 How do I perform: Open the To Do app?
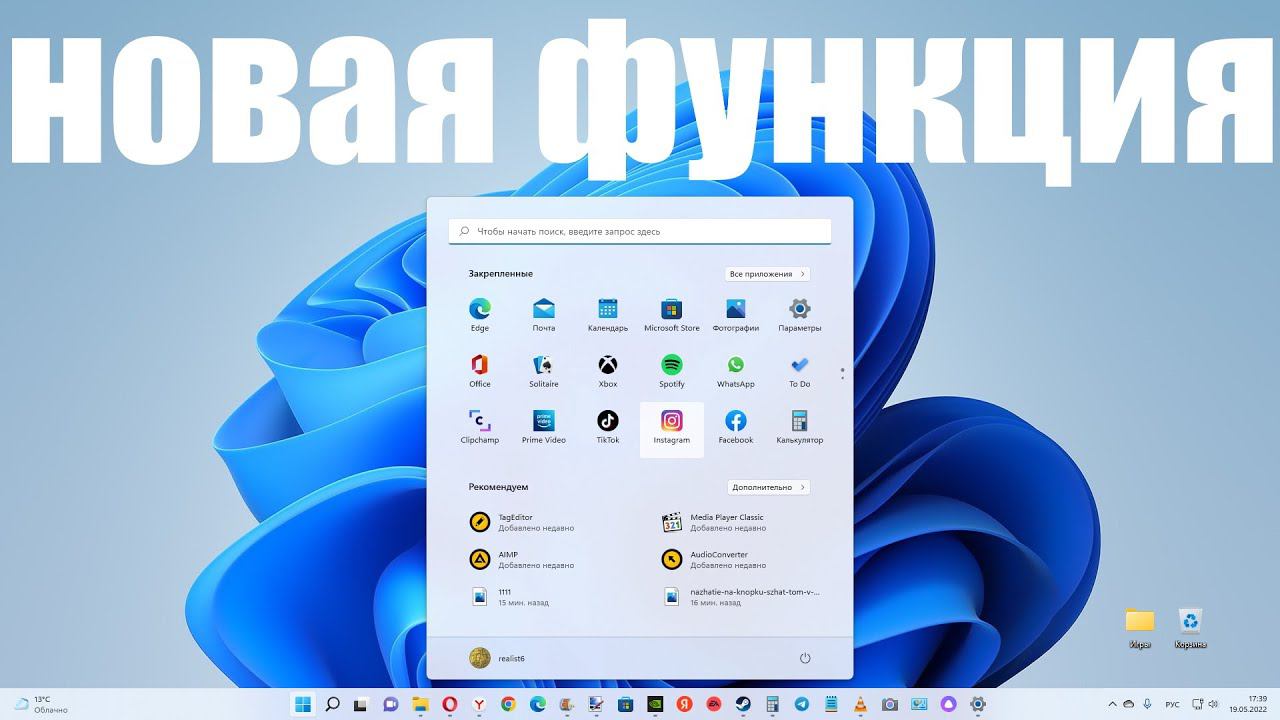click(x=799, y=371)
